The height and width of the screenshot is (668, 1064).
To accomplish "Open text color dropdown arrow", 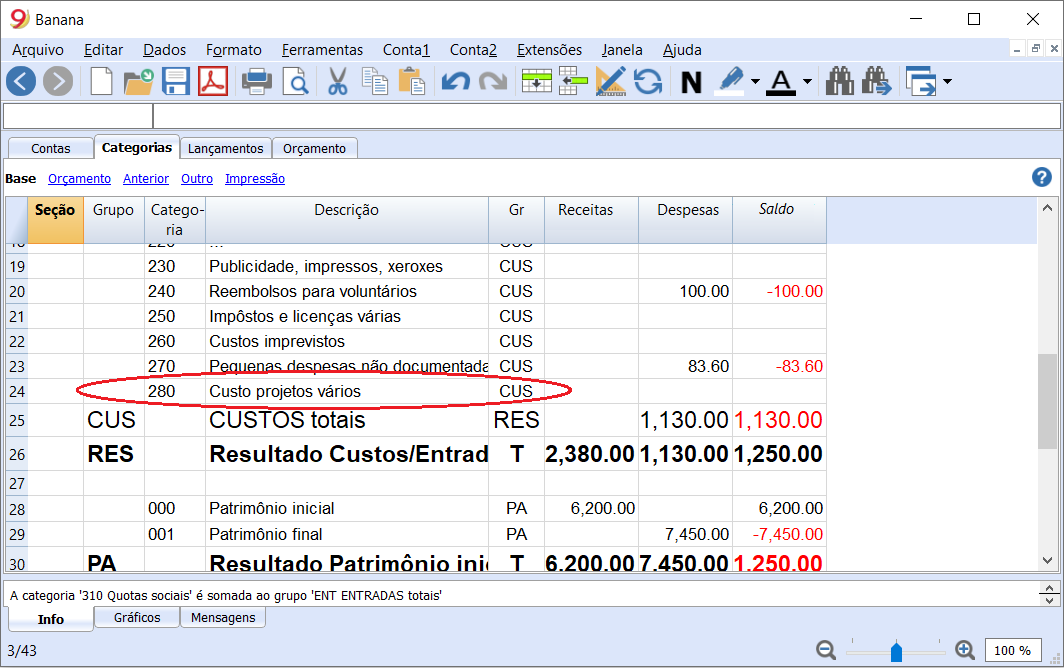I will click(807, 81).
